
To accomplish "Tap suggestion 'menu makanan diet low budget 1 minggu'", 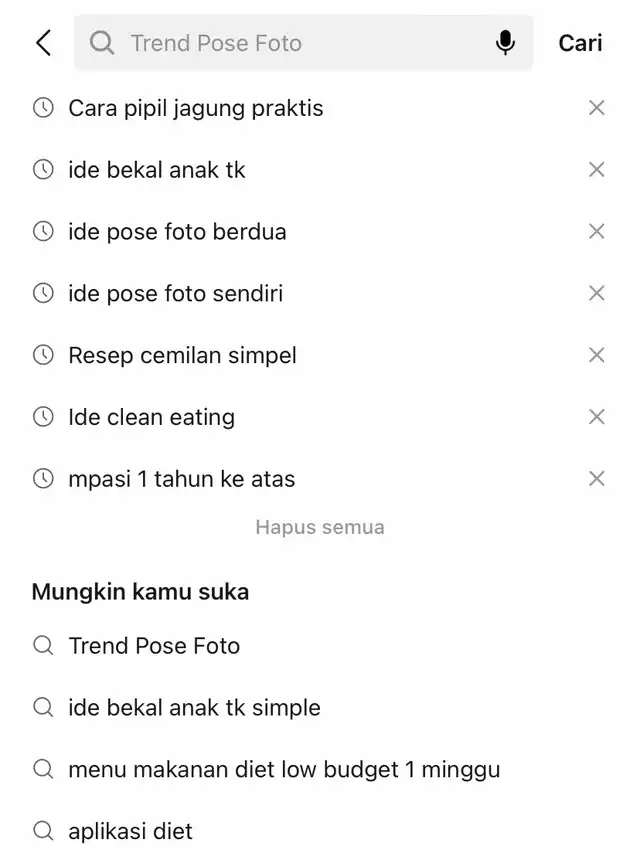I will pyautogui.click(x=284, y=770).
